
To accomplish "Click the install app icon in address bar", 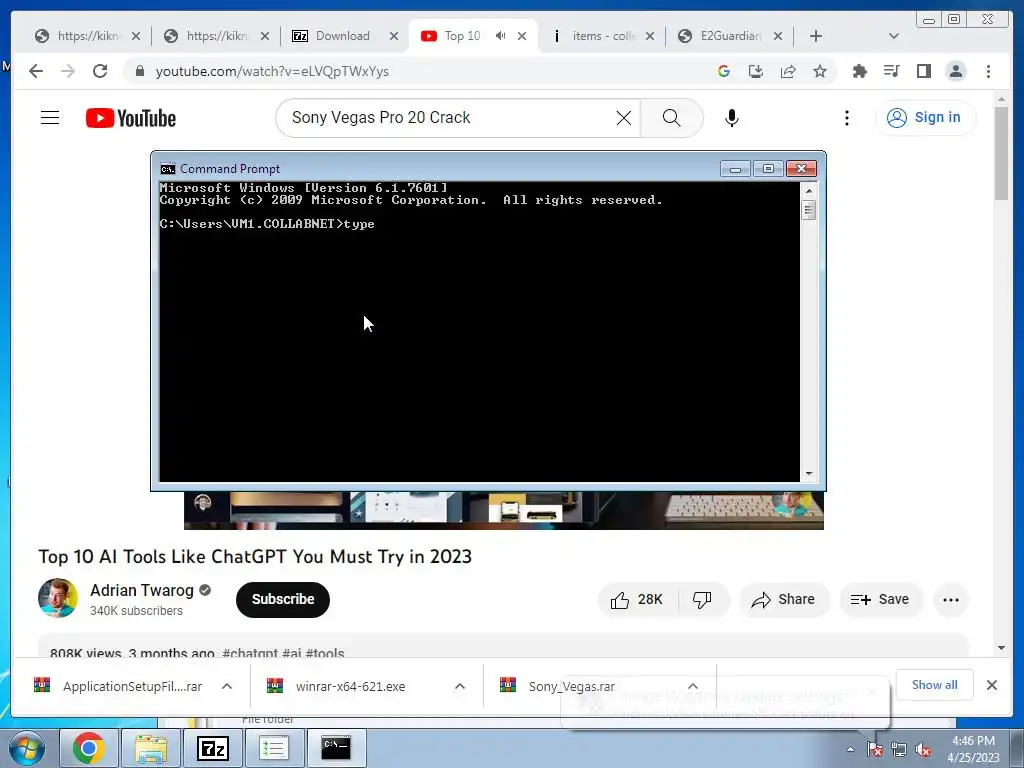I will click(756, 71).
